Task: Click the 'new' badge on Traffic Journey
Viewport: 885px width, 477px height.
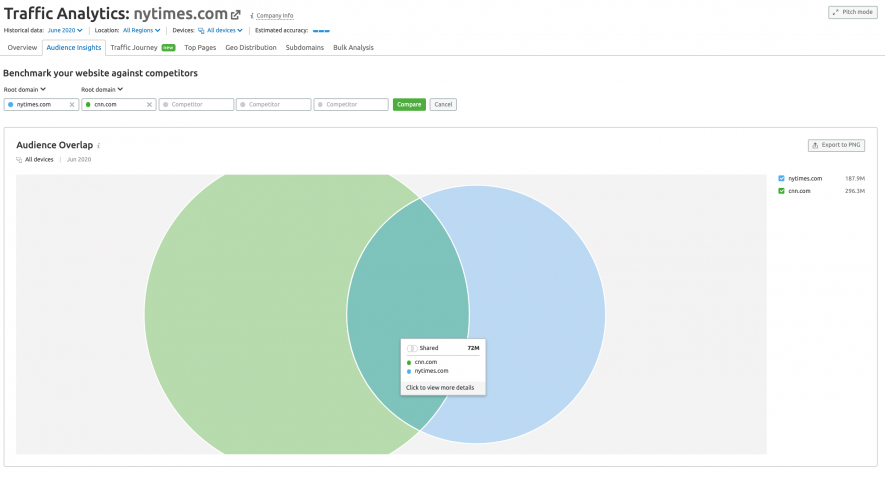Action: [x=168, y=48]
